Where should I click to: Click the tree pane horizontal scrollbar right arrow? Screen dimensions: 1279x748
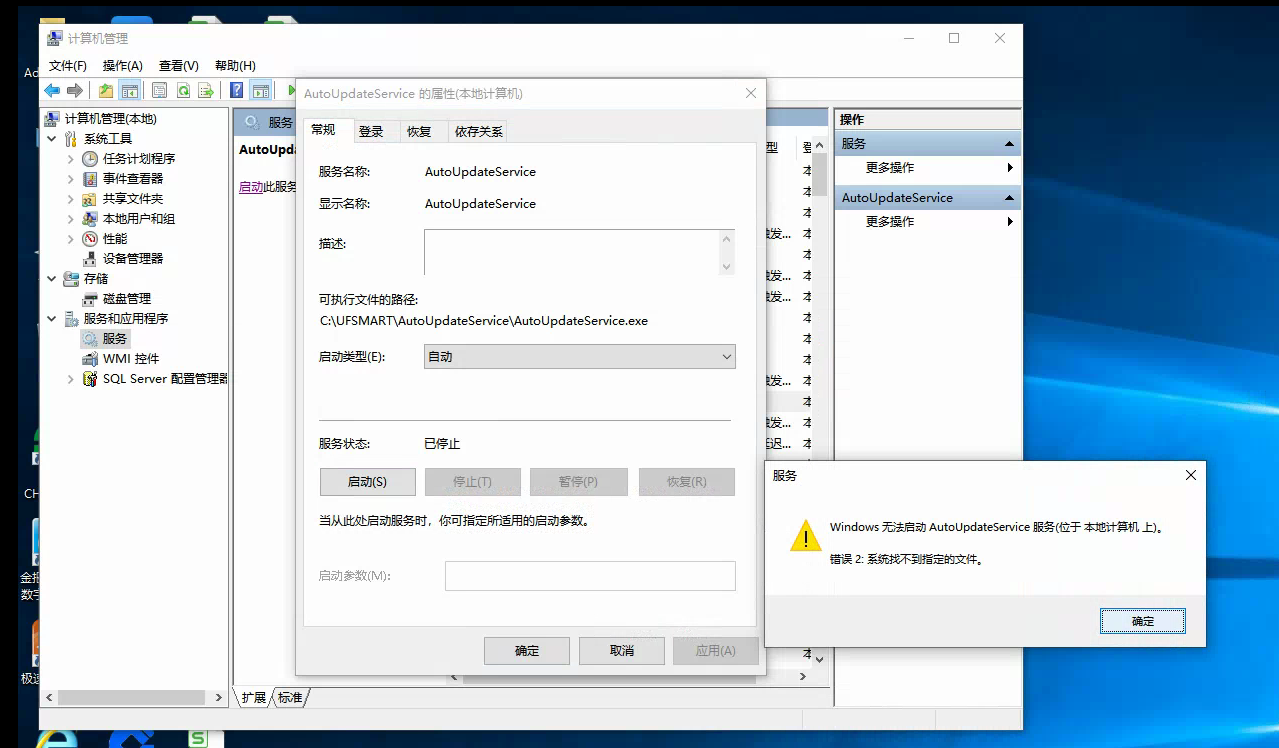click(220, 697)
